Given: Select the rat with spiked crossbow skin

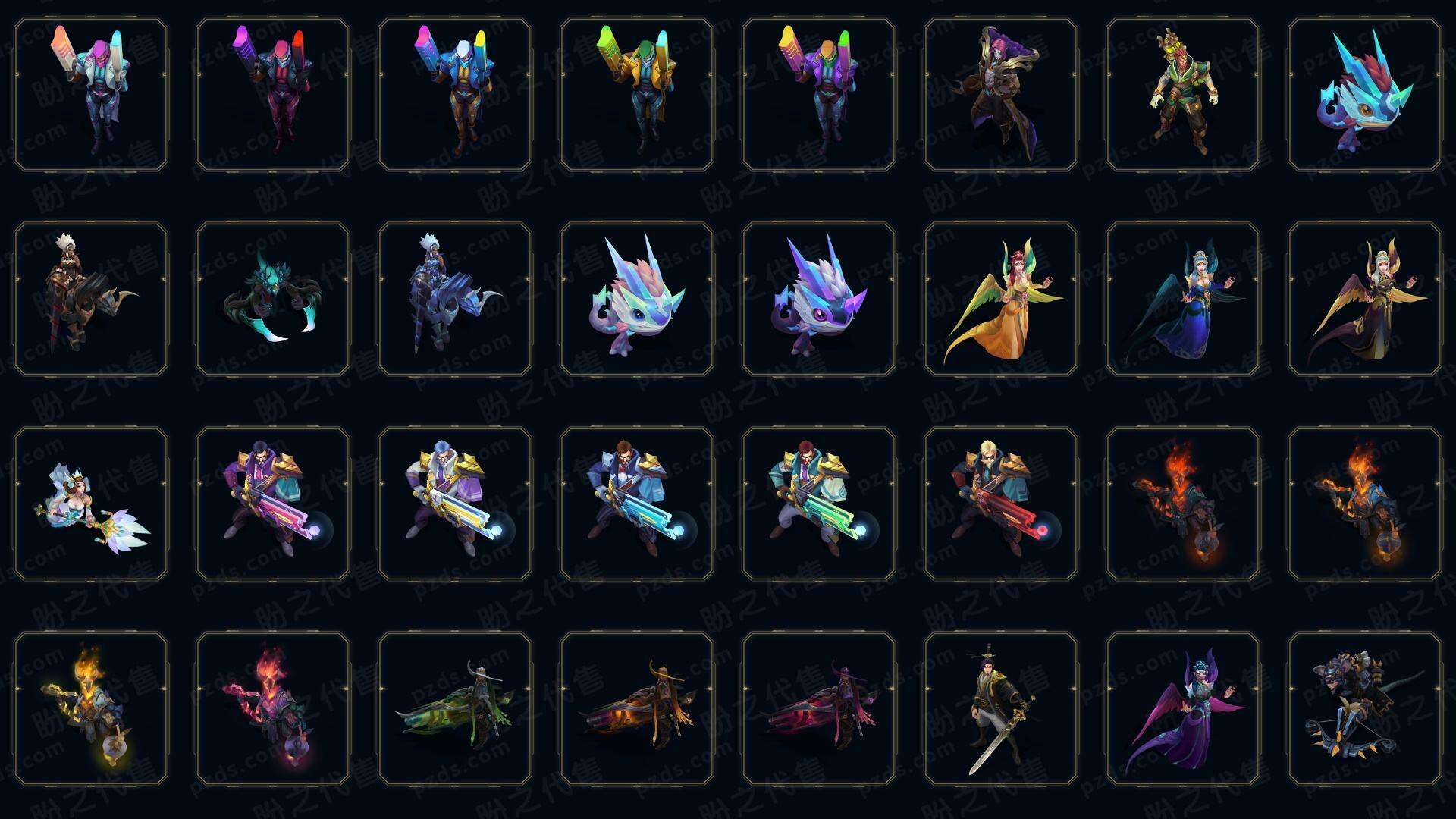Looking at the screenshot, I should 1364,708.
